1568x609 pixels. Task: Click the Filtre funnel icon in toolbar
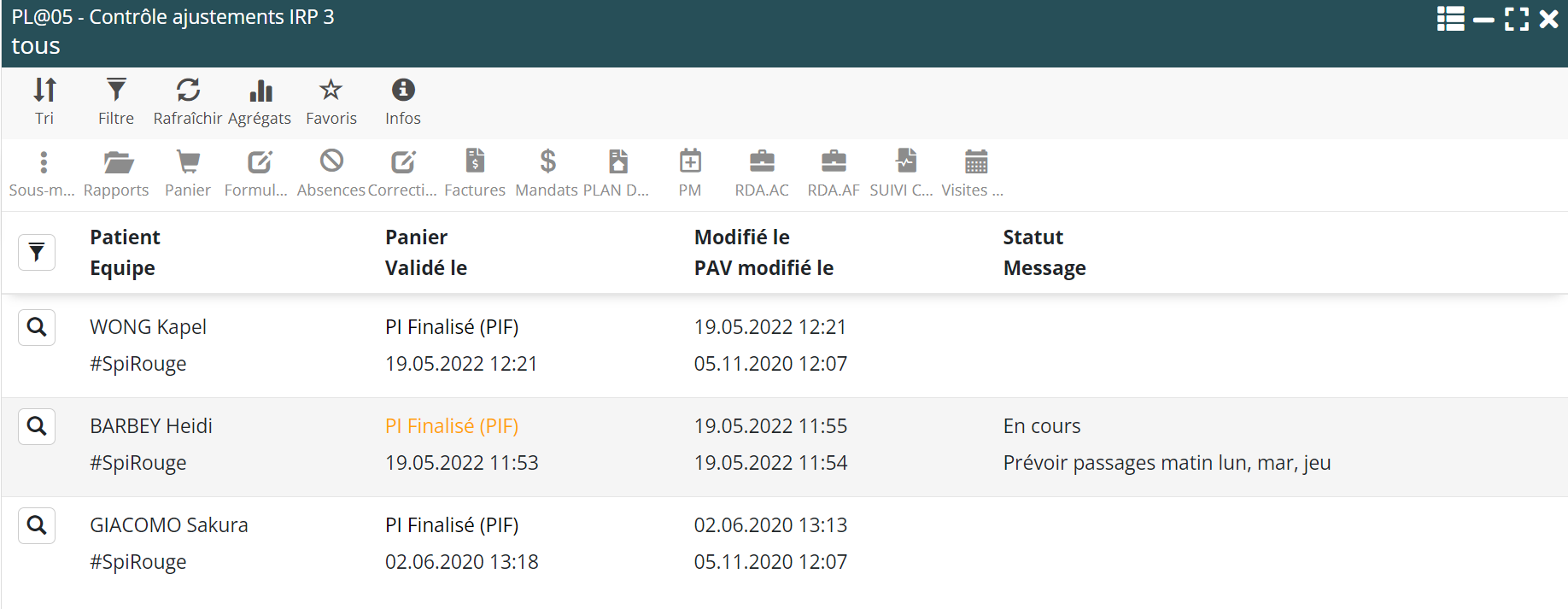tap(116, 102)
